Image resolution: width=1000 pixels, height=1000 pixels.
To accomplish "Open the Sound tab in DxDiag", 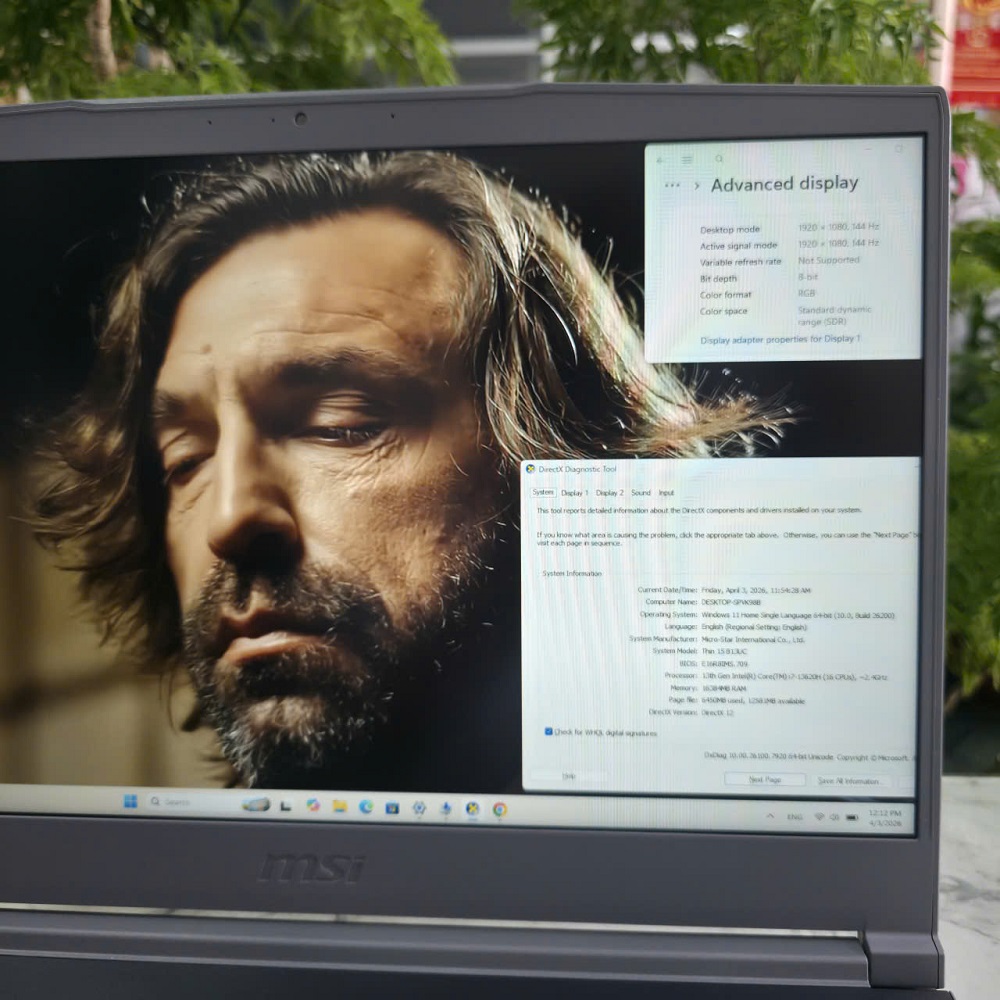I will pos(640,493).
